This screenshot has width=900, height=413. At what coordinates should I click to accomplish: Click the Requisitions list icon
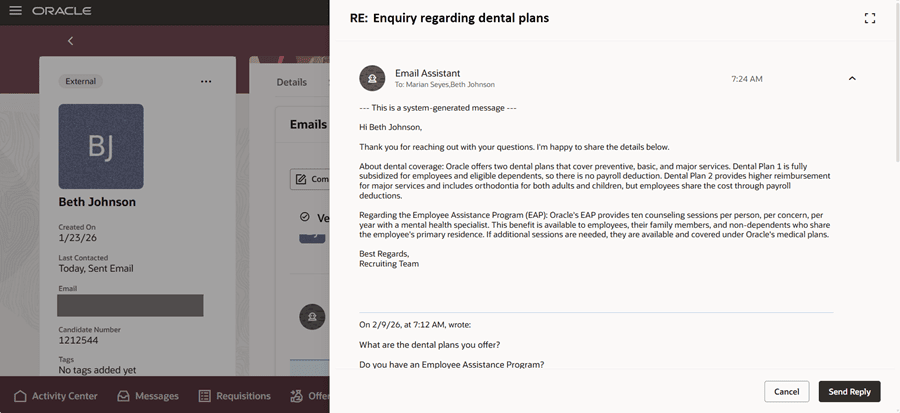coord(204,396)
